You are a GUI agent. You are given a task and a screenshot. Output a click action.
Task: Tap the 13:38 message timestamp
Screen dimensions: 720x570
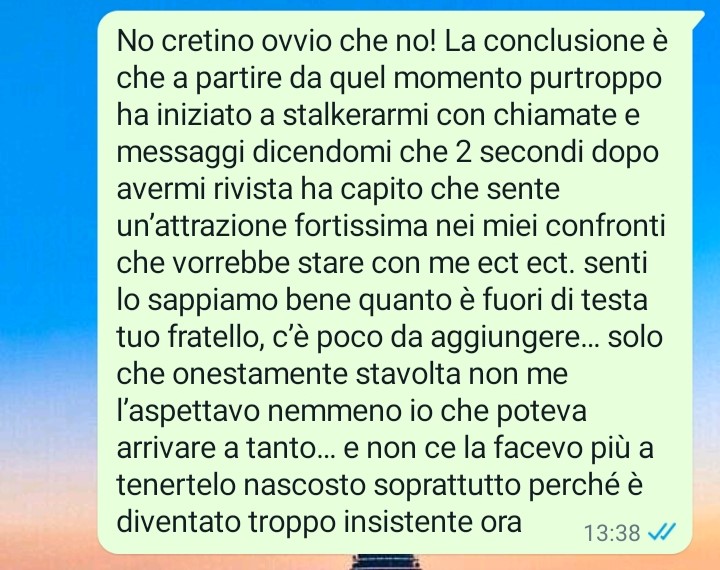(612, 533)
